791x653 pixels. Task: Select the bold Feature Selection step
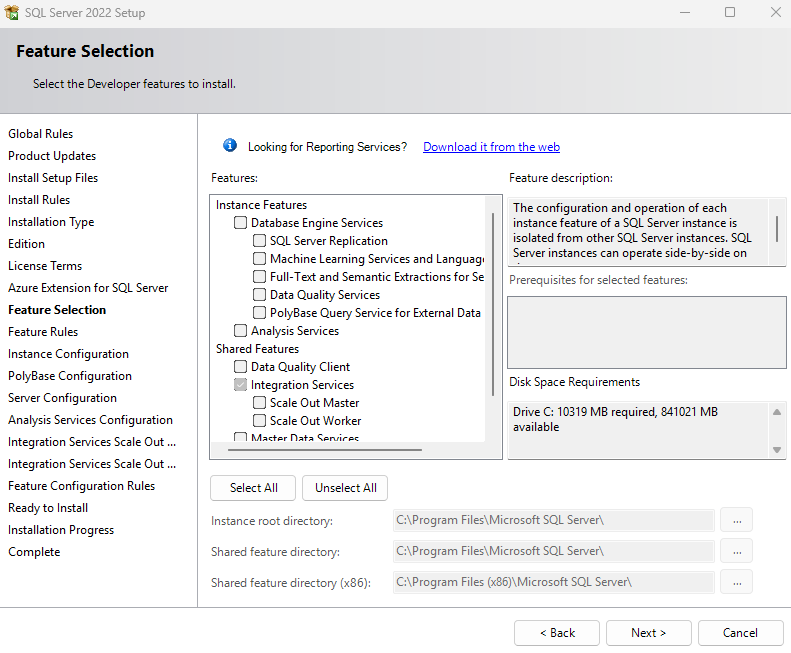[x=57, y=310]
